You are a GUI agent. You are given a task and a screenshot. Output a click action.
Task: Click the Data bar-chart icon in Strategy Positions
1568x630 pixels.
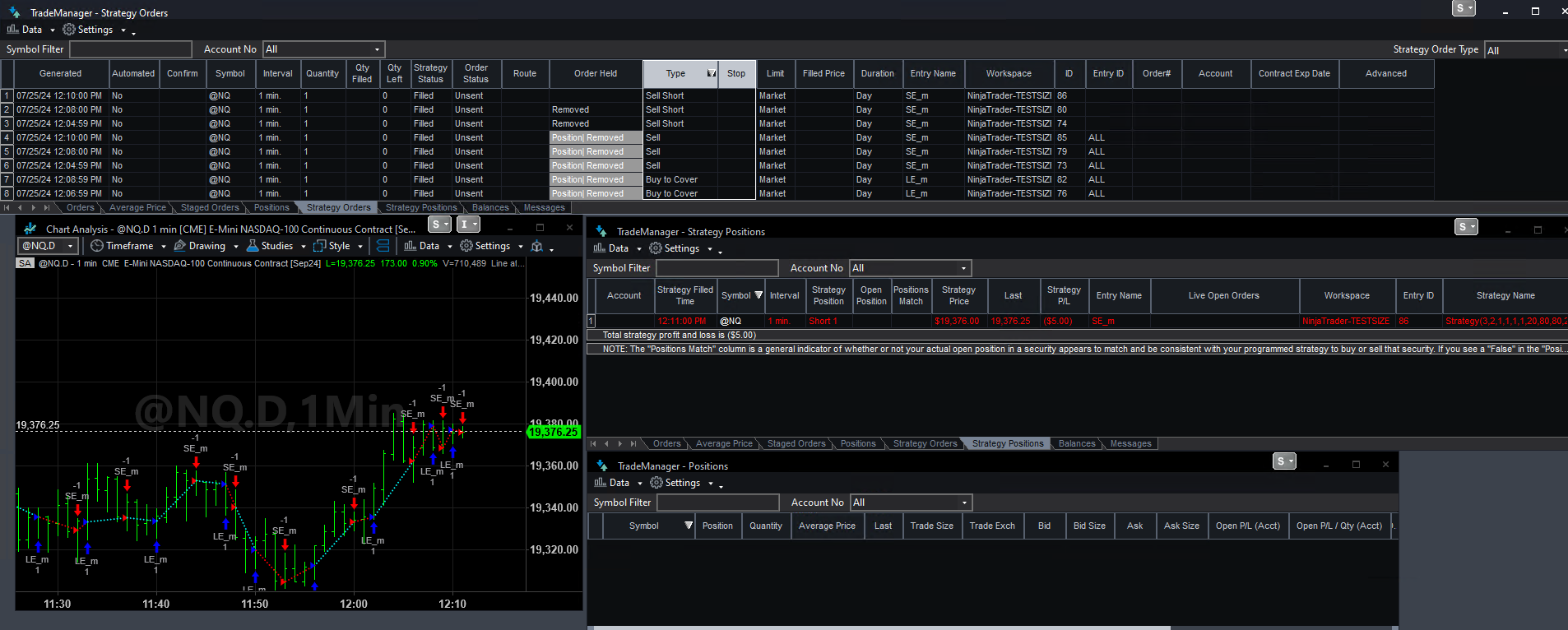click(x=600, y=248)
